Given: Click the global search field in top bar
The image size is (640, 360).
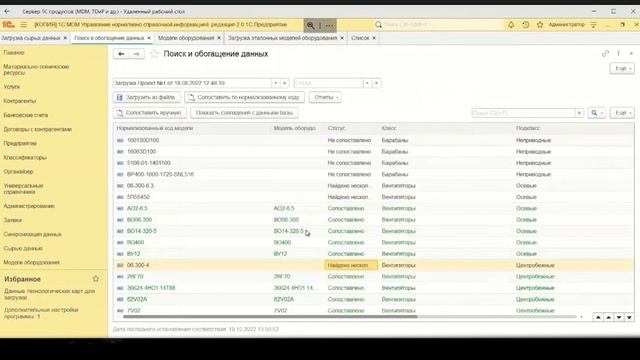Looking at the screenshot, I should (x=439, y=25).
